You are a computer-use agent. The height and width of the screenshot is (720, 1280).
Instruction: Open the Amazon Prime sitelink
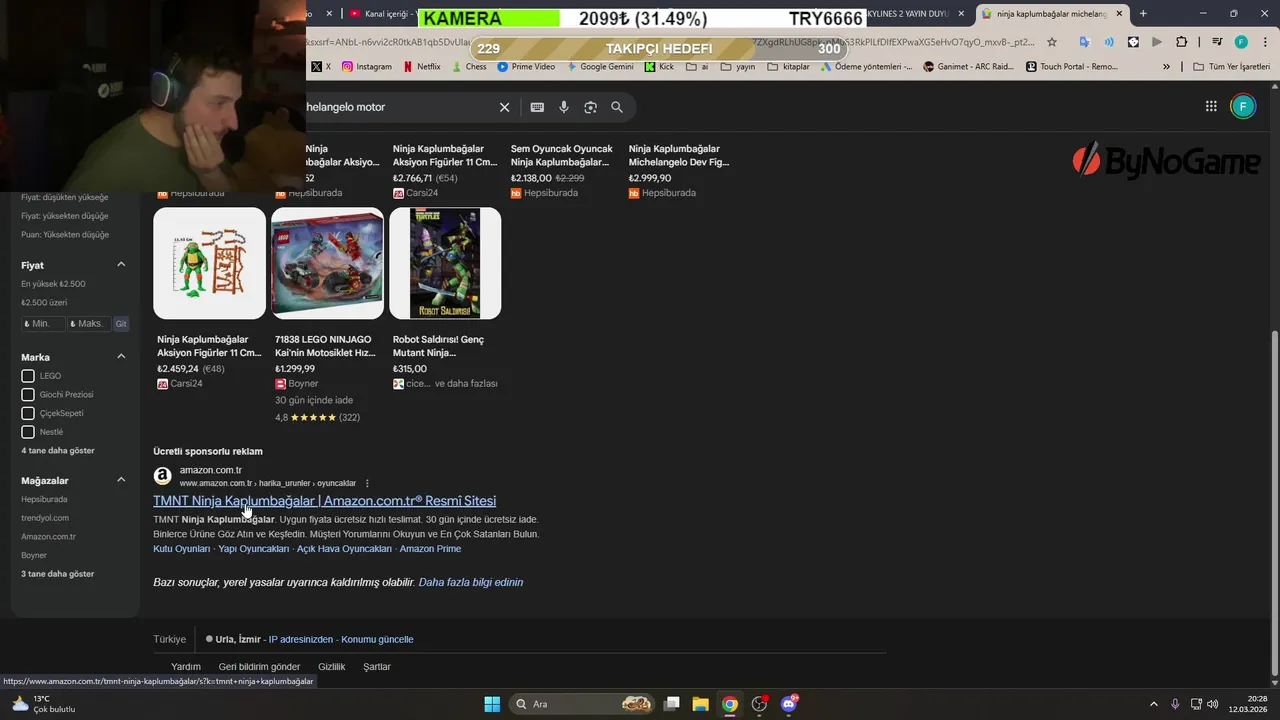430,549
